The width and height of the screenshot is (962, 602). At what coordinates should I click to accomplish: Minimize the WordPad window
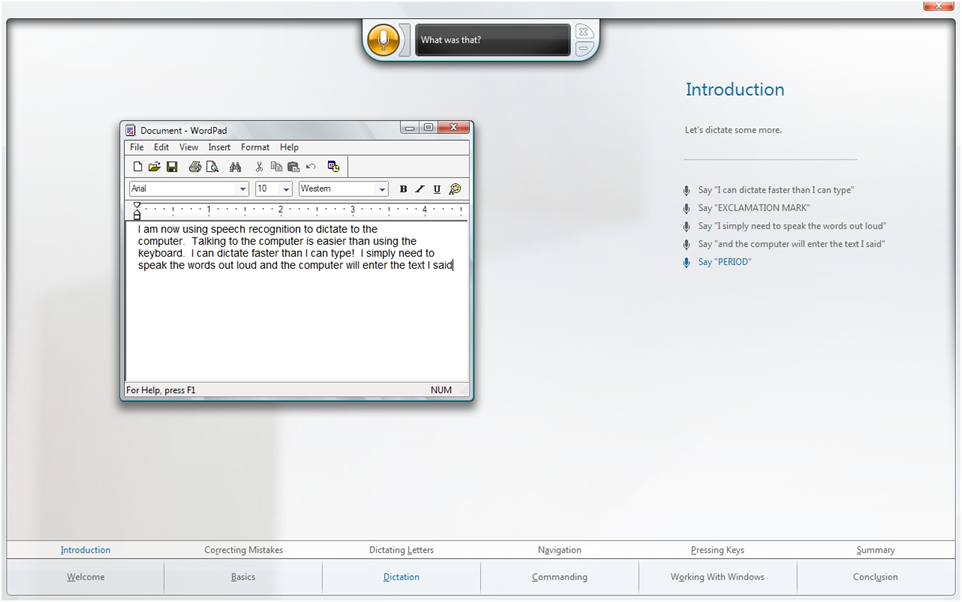point(409,128)
